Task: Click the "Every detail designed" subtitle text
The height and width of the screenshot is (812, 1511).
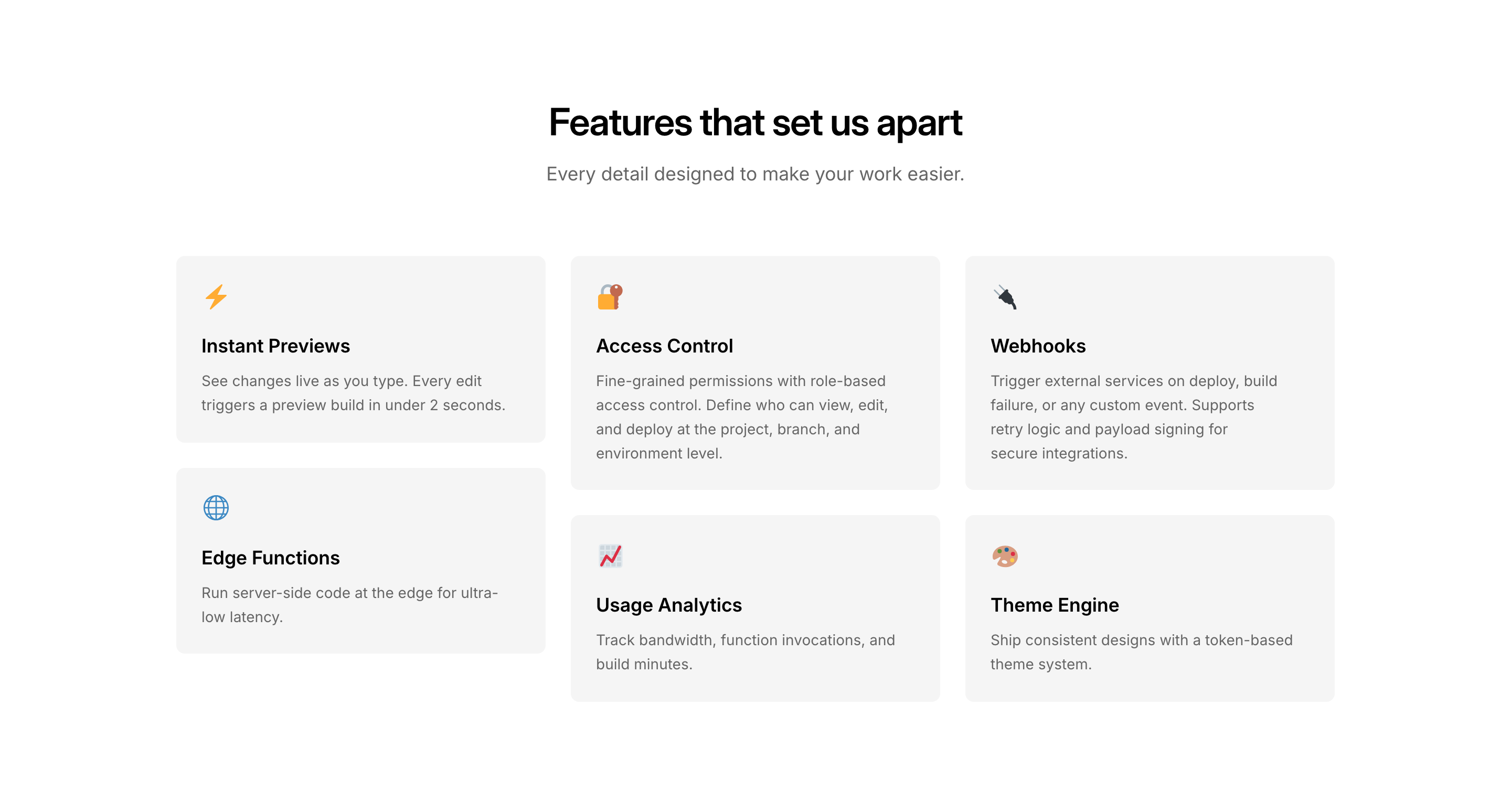Action: 755,174
